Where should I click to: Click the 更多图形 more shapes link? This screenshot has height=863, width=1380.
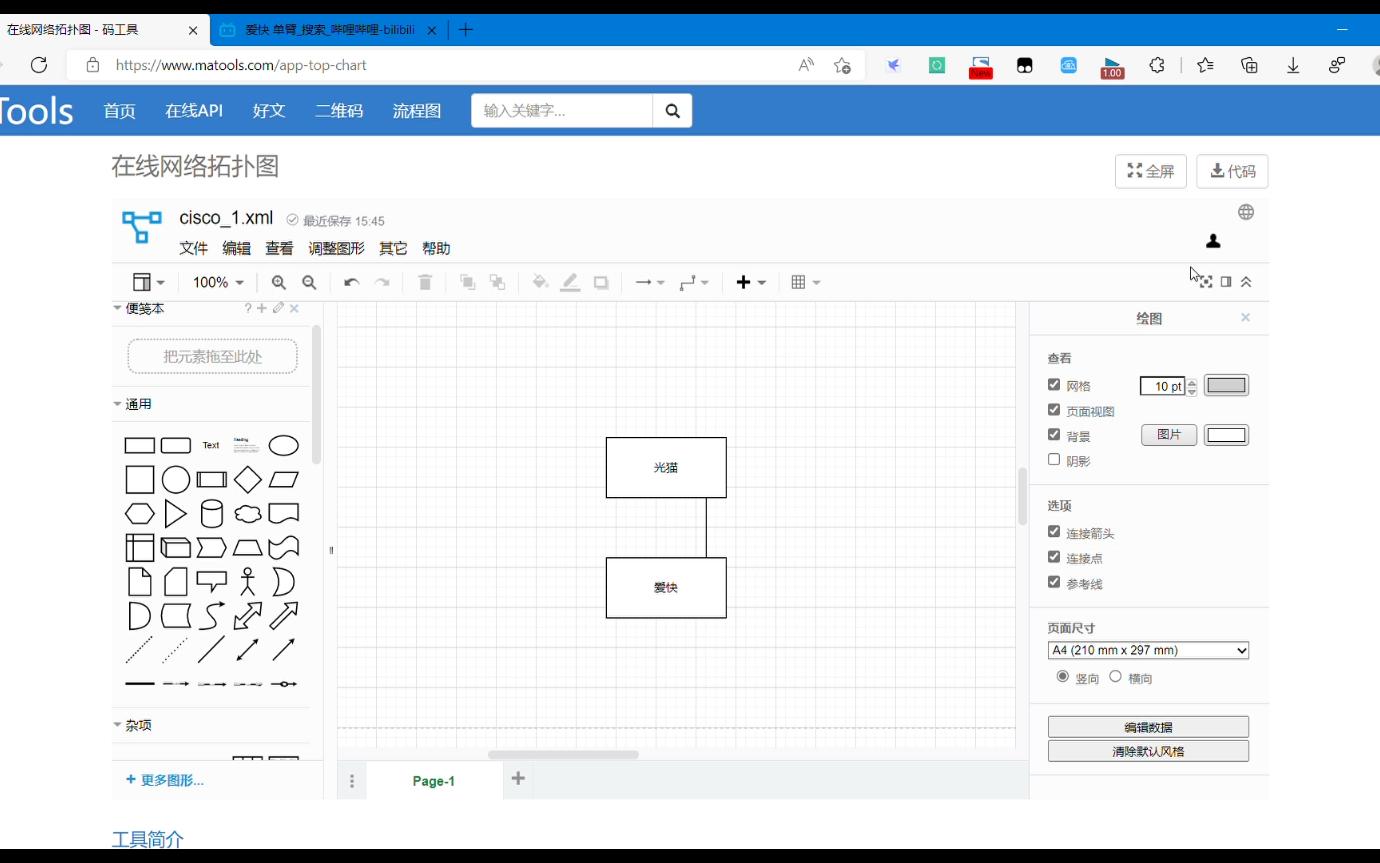[x=165, y=780]
